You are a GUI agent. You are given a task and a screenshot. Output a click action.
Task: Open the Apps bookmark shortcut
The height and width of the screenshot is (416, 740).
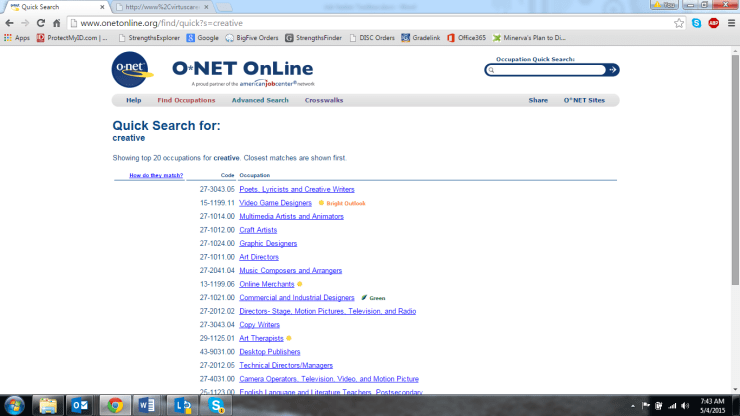point(17,38)
